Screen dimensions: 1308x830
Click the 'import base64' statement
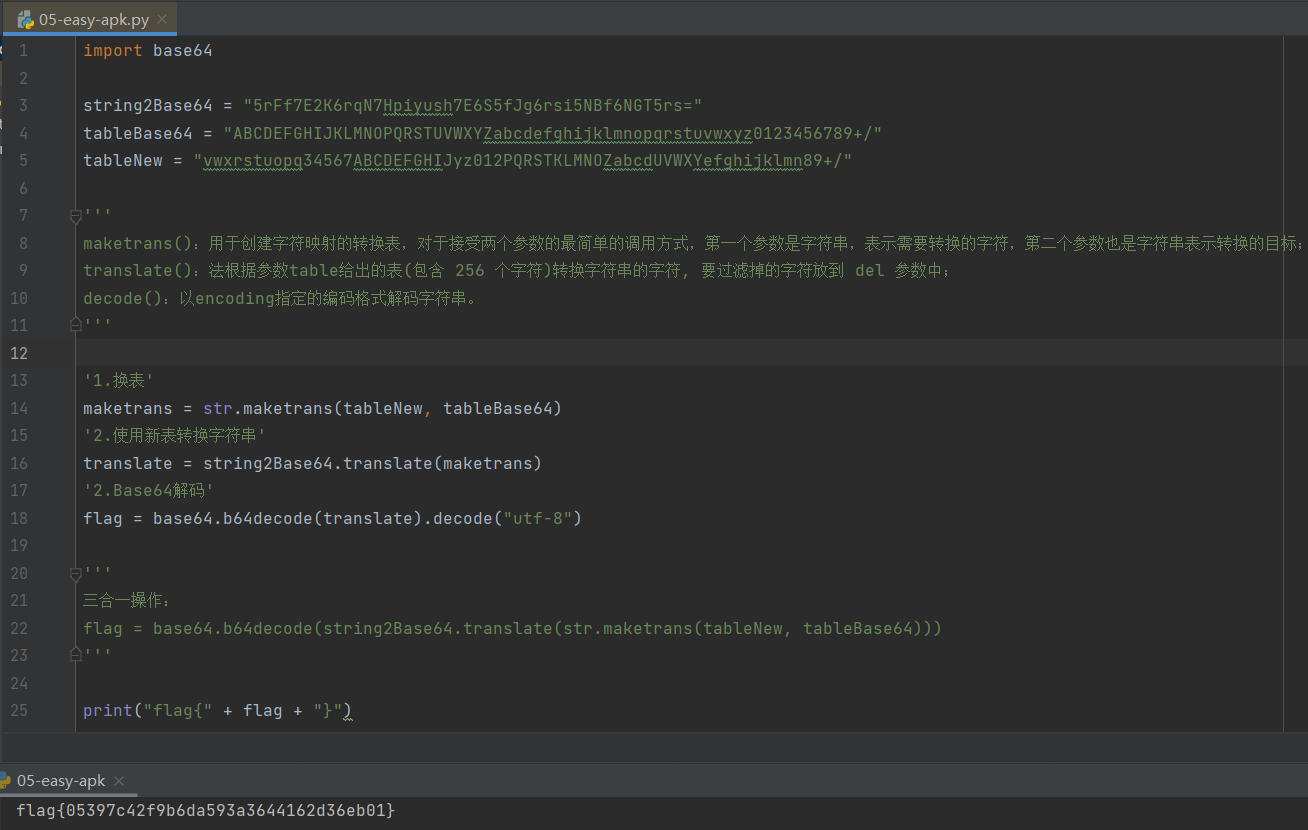[148, 50]
